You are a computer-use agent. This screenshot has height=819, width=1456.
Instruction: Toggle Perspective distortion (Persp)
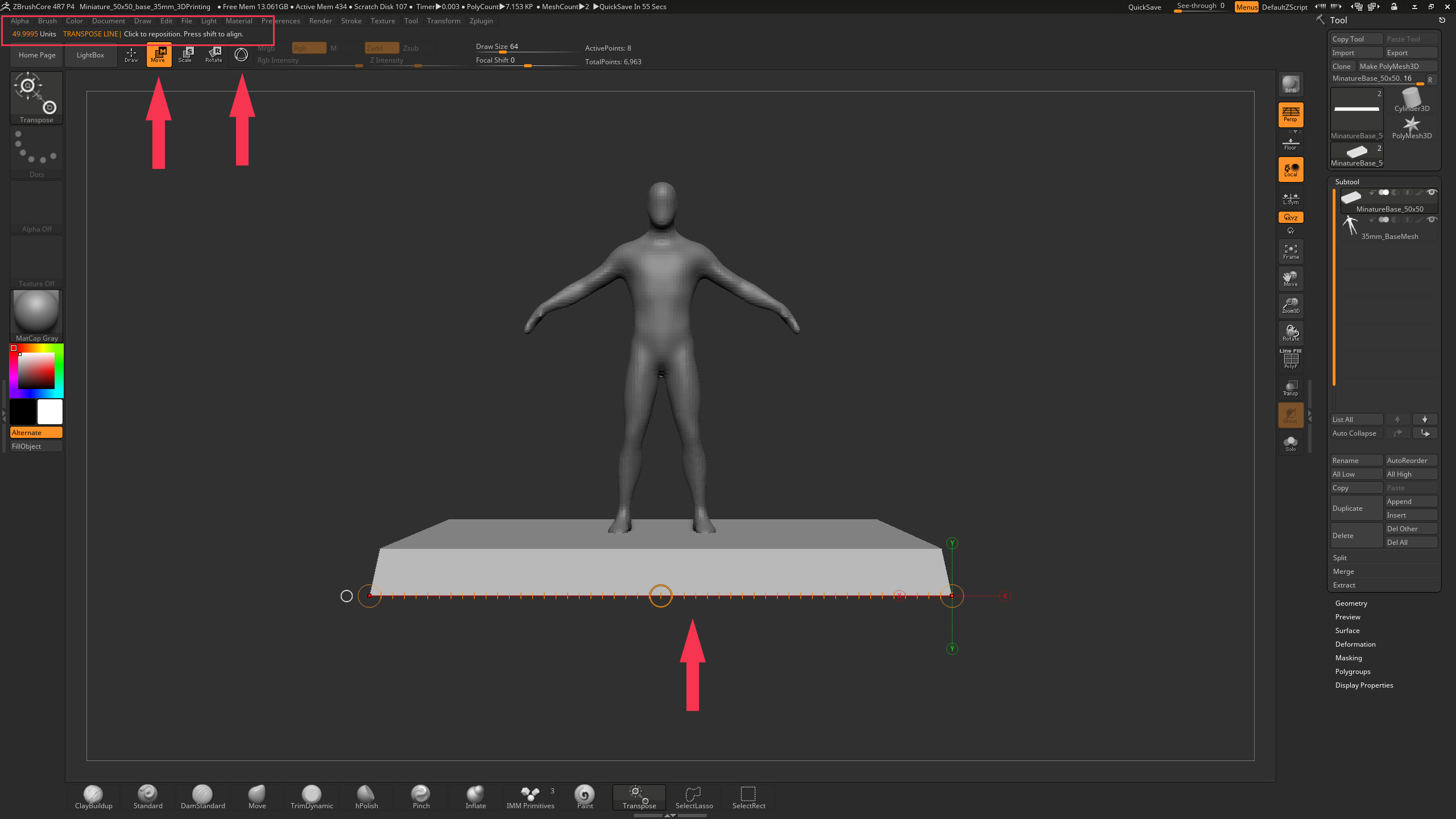[x=1290, y=114]
